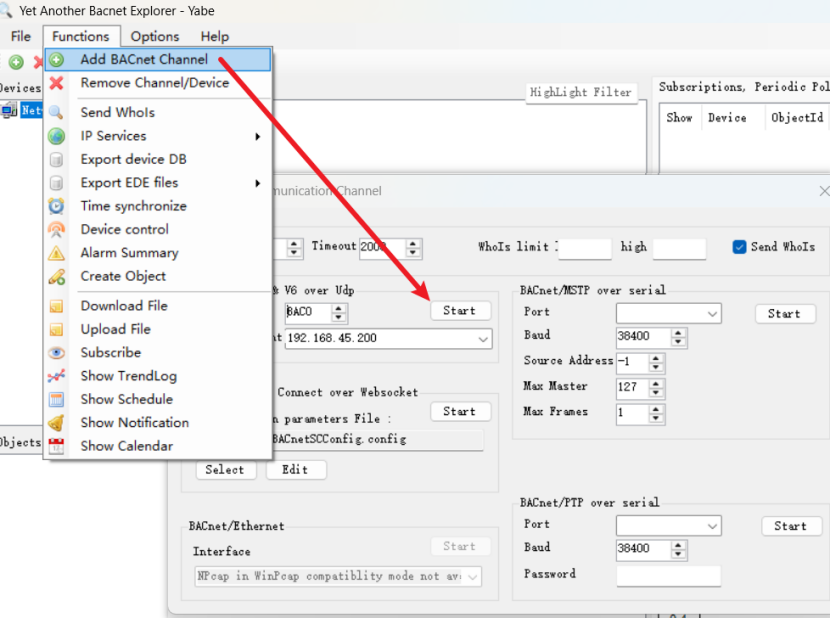This screenshot has width=830, height=618.
Task: Click the green add-channel toolbar icon
Action: coord(16,62)
